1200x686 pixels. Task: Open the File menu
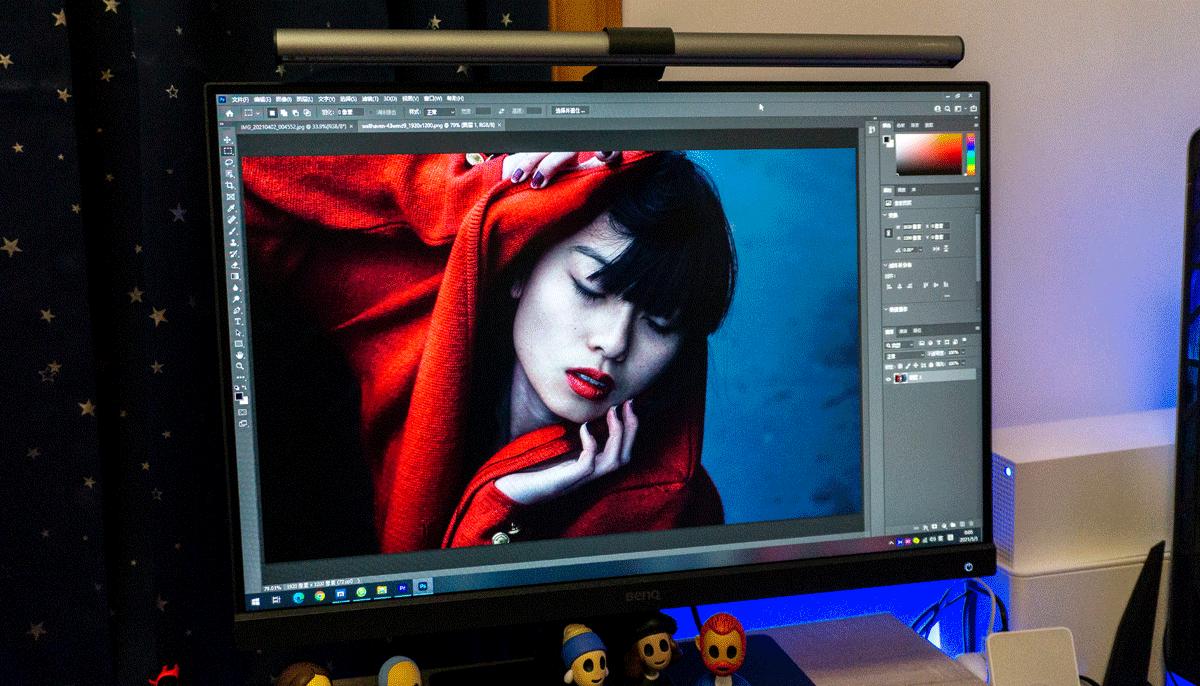[239, 100]
